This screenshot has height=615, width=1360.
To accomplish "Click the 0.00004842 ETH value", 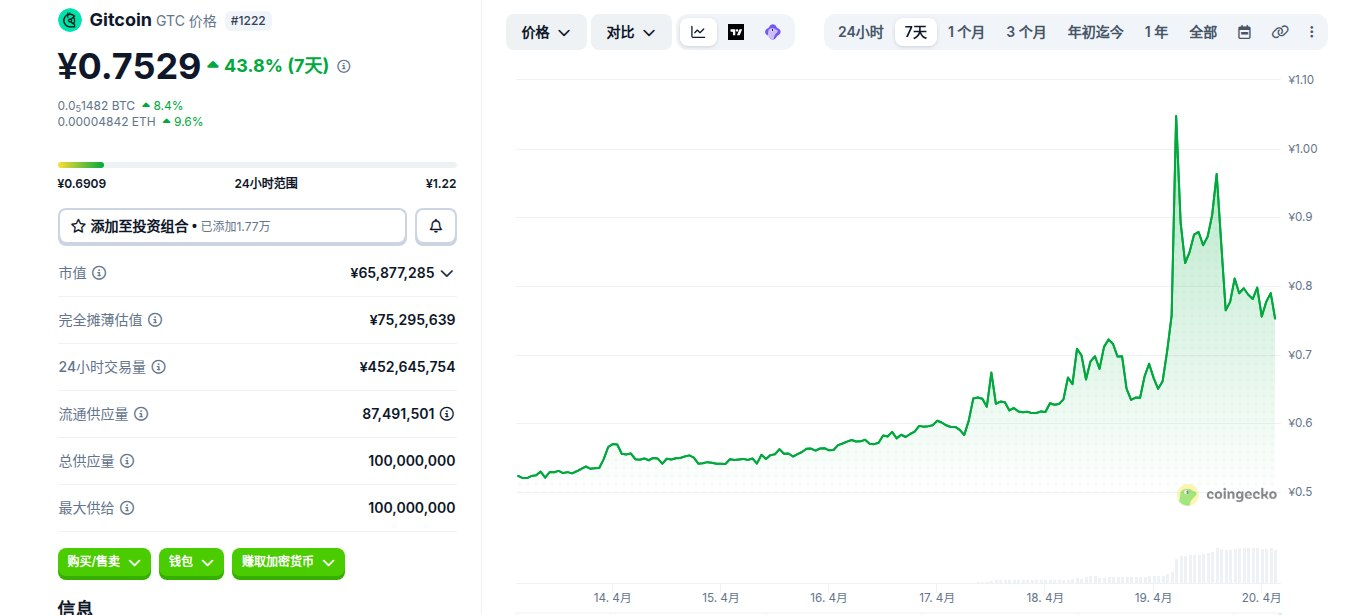I will click(x=106, y=122).
